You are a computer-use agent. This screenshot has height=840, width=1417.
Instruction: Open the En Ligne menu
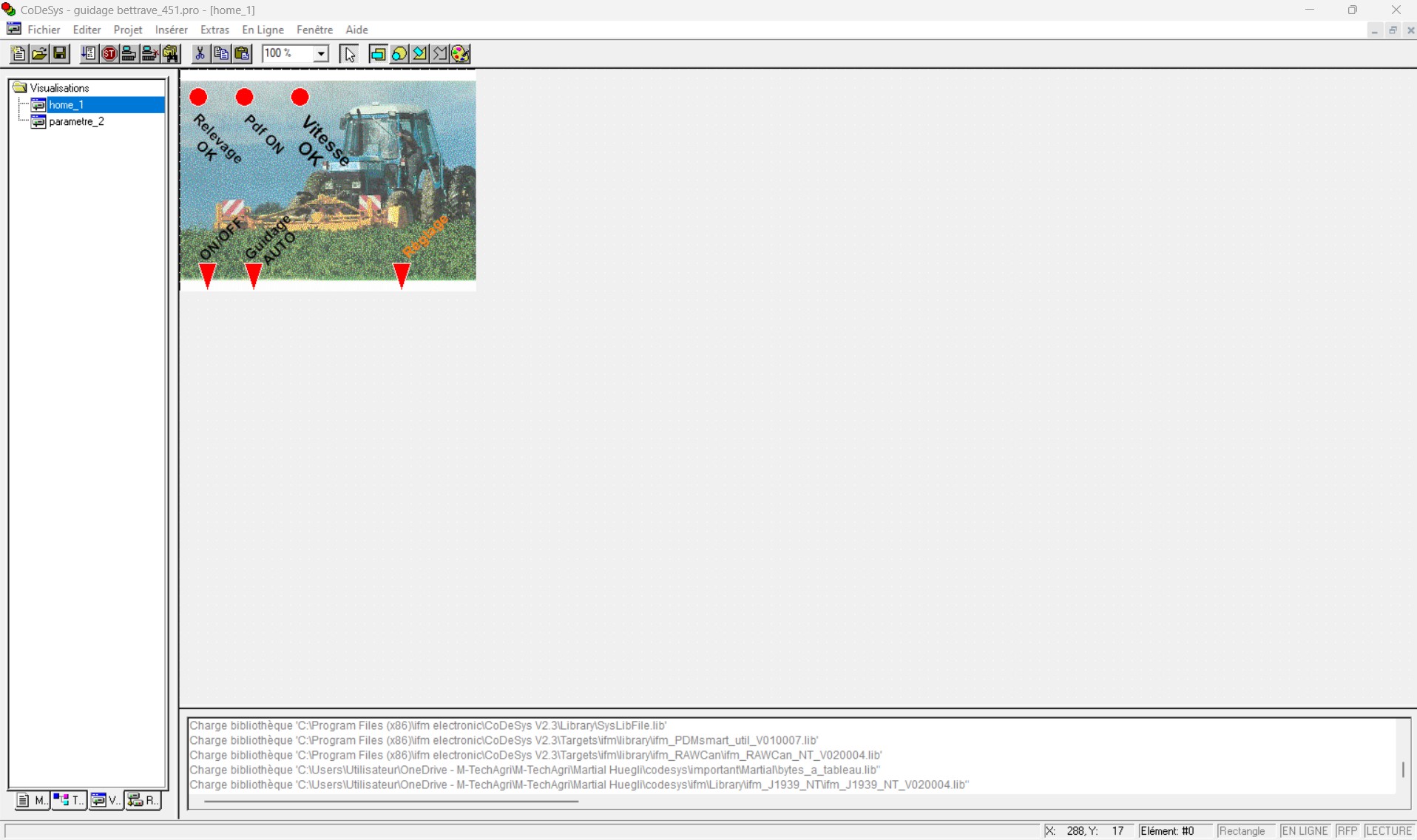pos(263,30)
